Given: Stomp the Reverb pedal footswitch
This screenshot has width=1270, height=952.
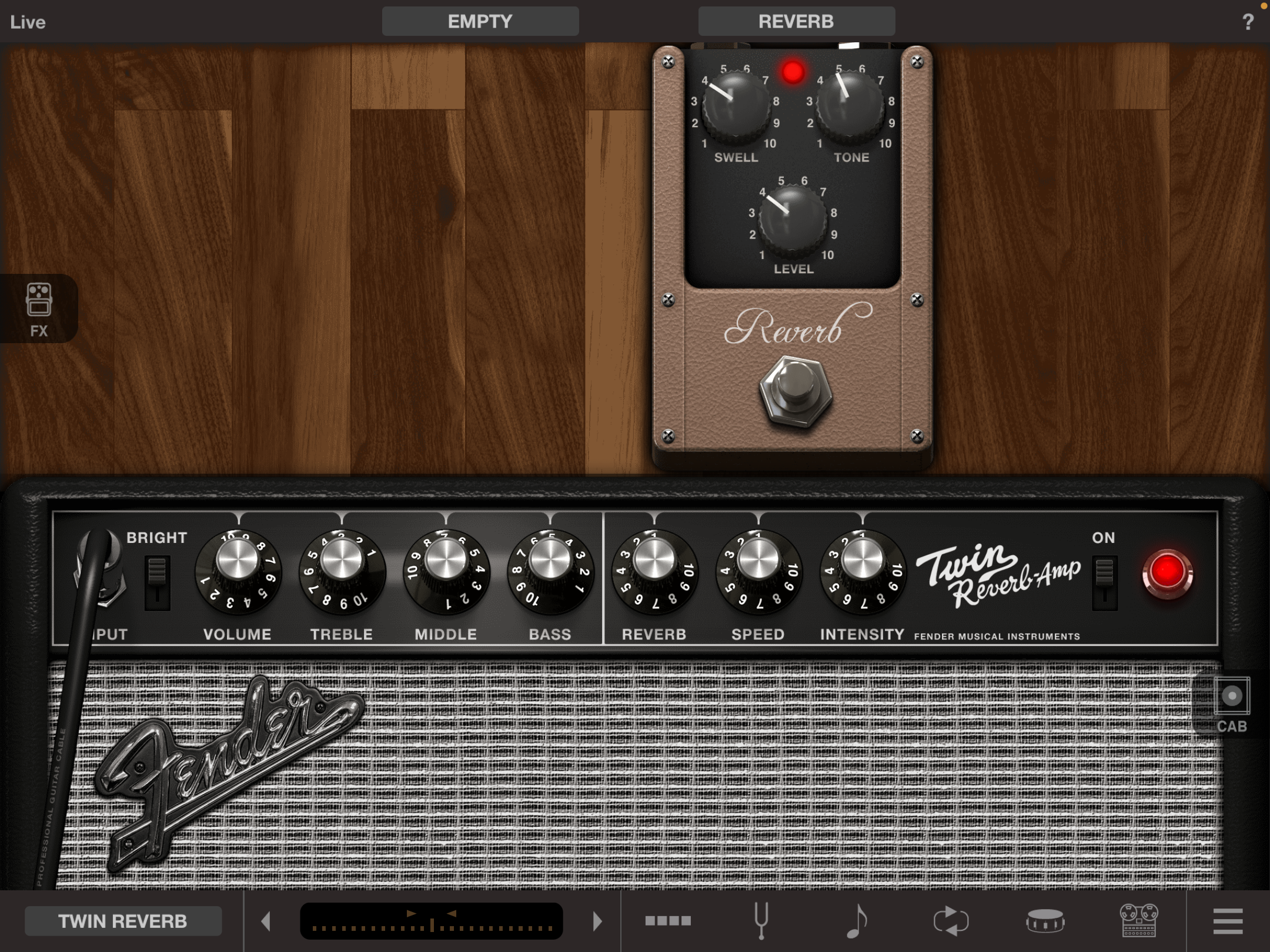Looking at the screenshot, I should (795, 393).
